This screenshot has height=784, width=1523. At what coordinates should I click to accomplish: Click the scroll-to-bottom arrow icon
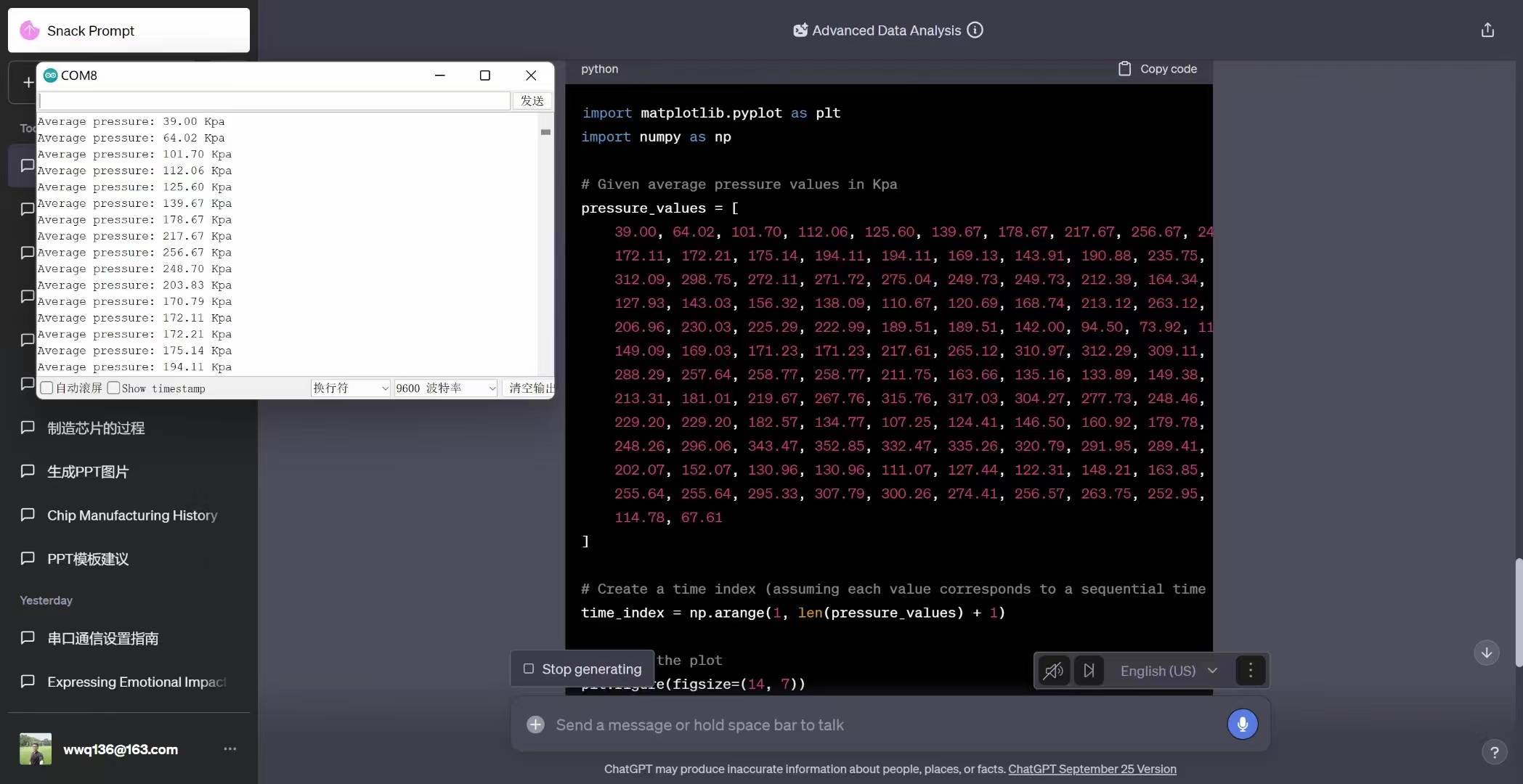(1487, 652)
